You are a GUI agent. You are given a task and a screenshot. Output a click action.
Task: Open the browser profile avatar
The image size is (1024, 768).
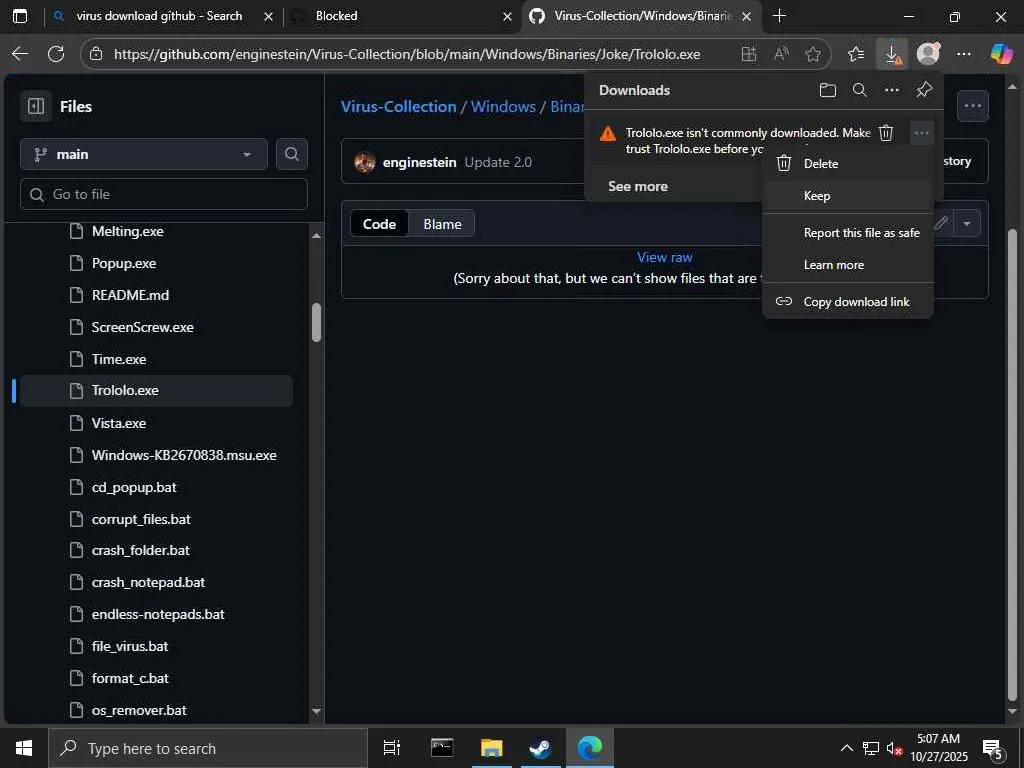tap(928, 54)
